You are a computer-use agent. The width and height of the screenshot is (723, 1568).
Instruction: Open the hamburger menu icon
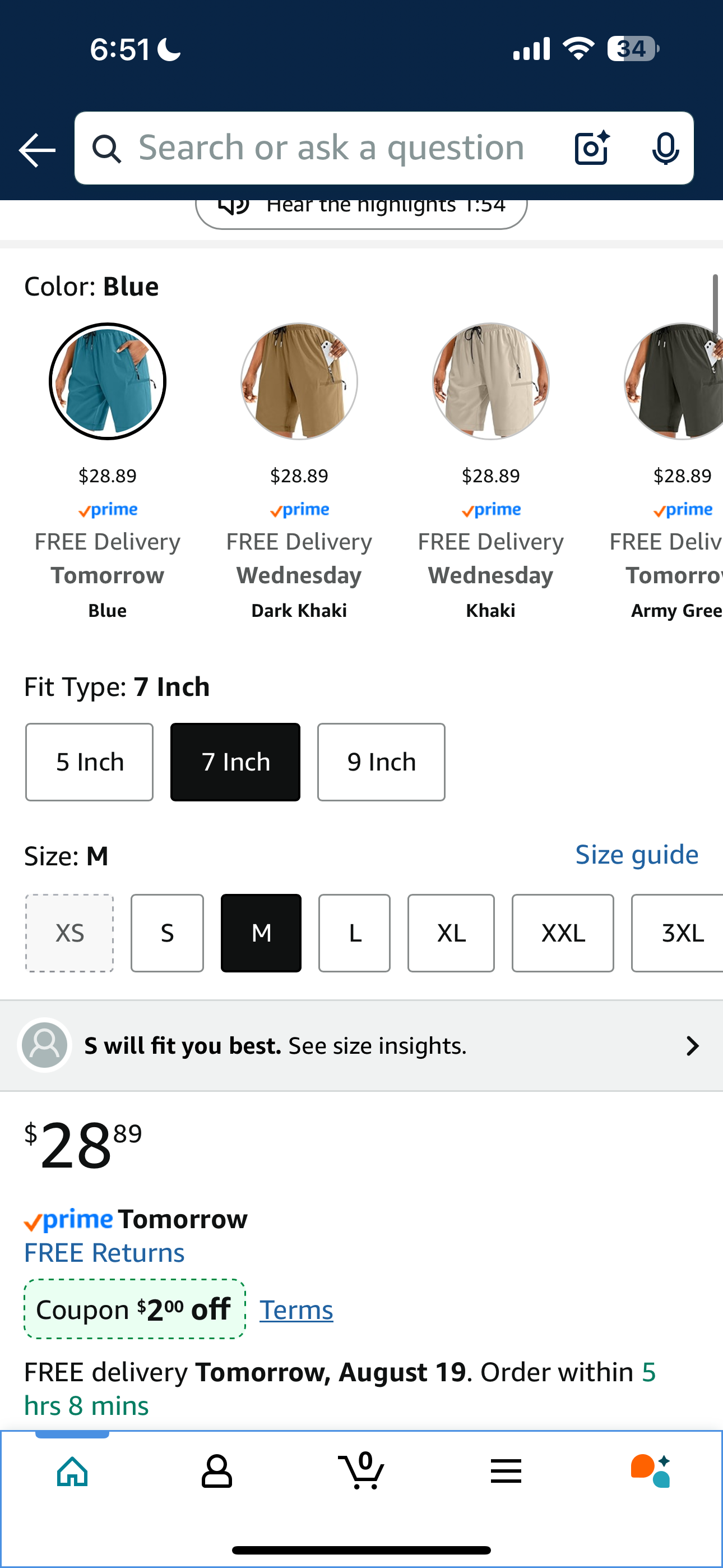[506, 1471]
